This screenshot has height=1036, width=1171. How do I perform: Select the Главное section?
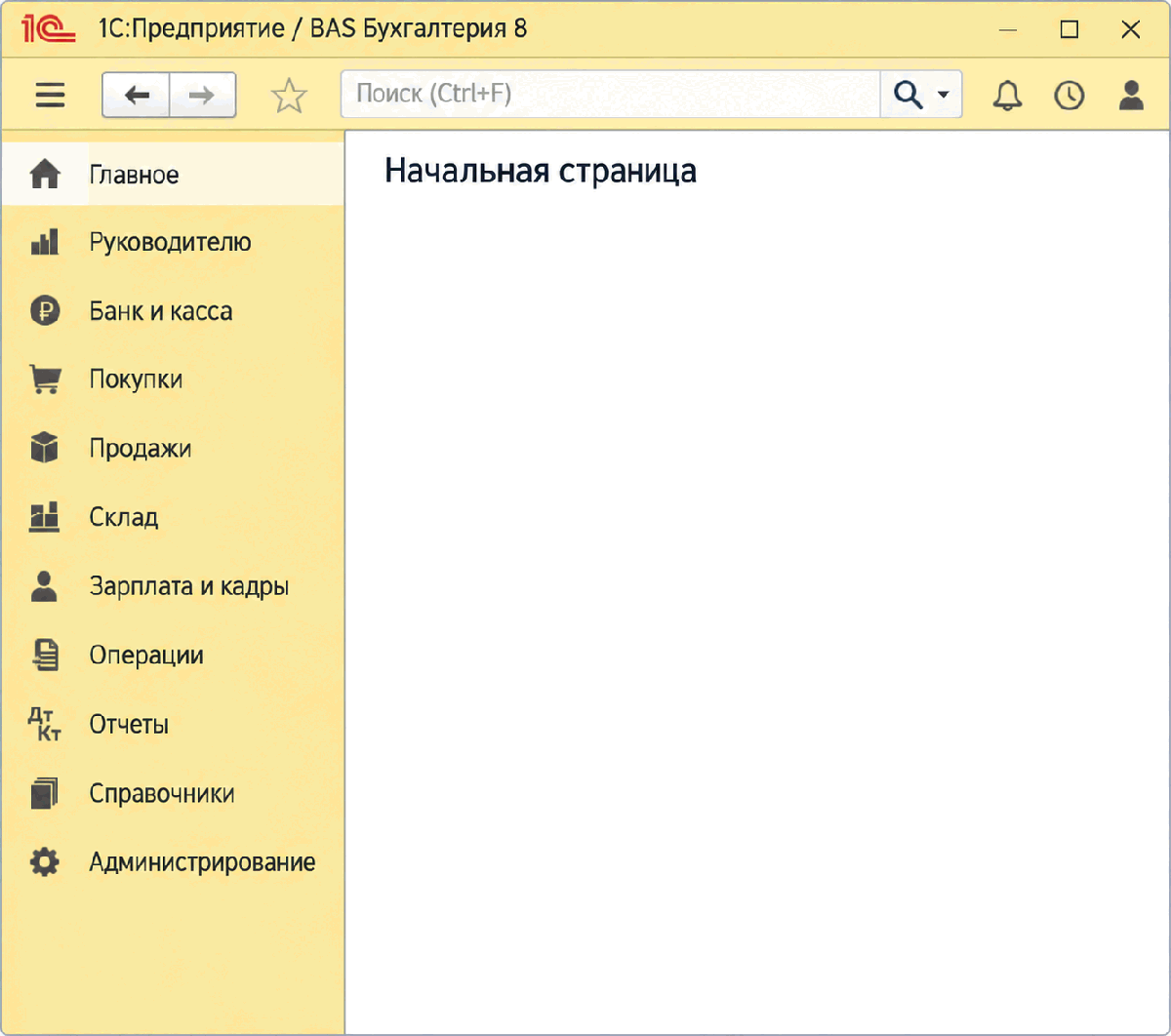[173, 175]
